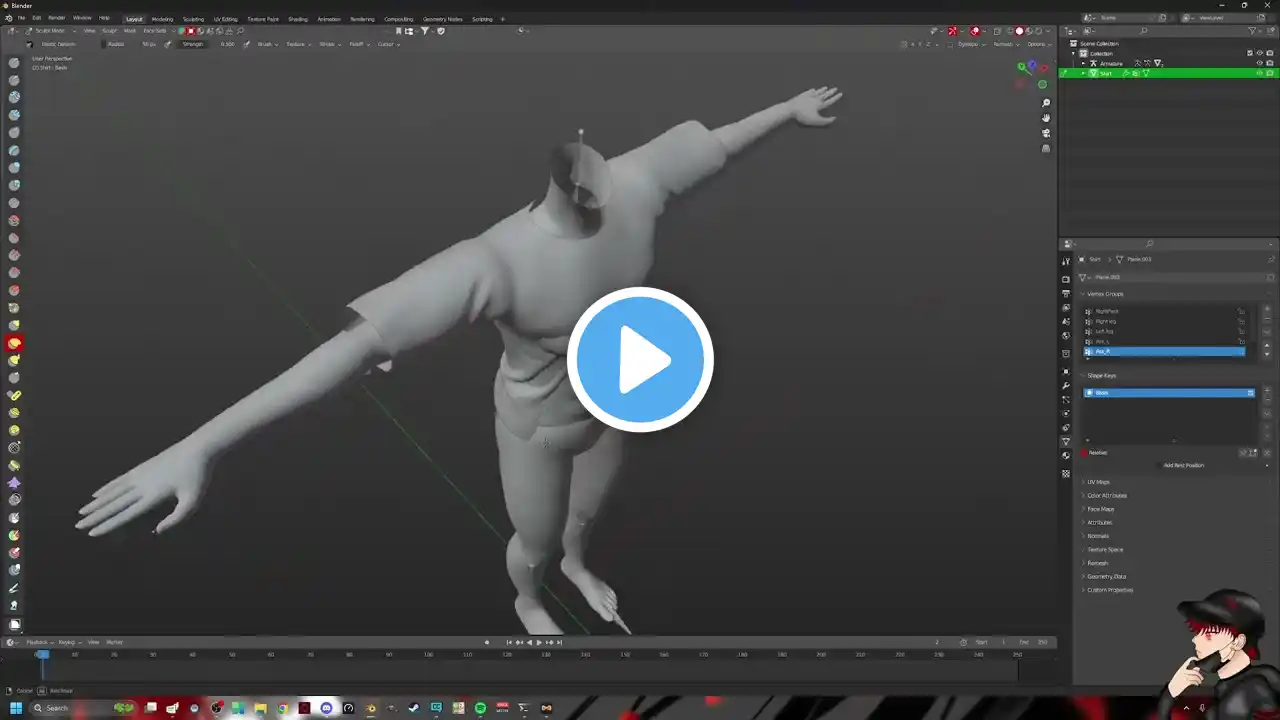
Task: Open the Render menu
Action: (x=57, y=18)
